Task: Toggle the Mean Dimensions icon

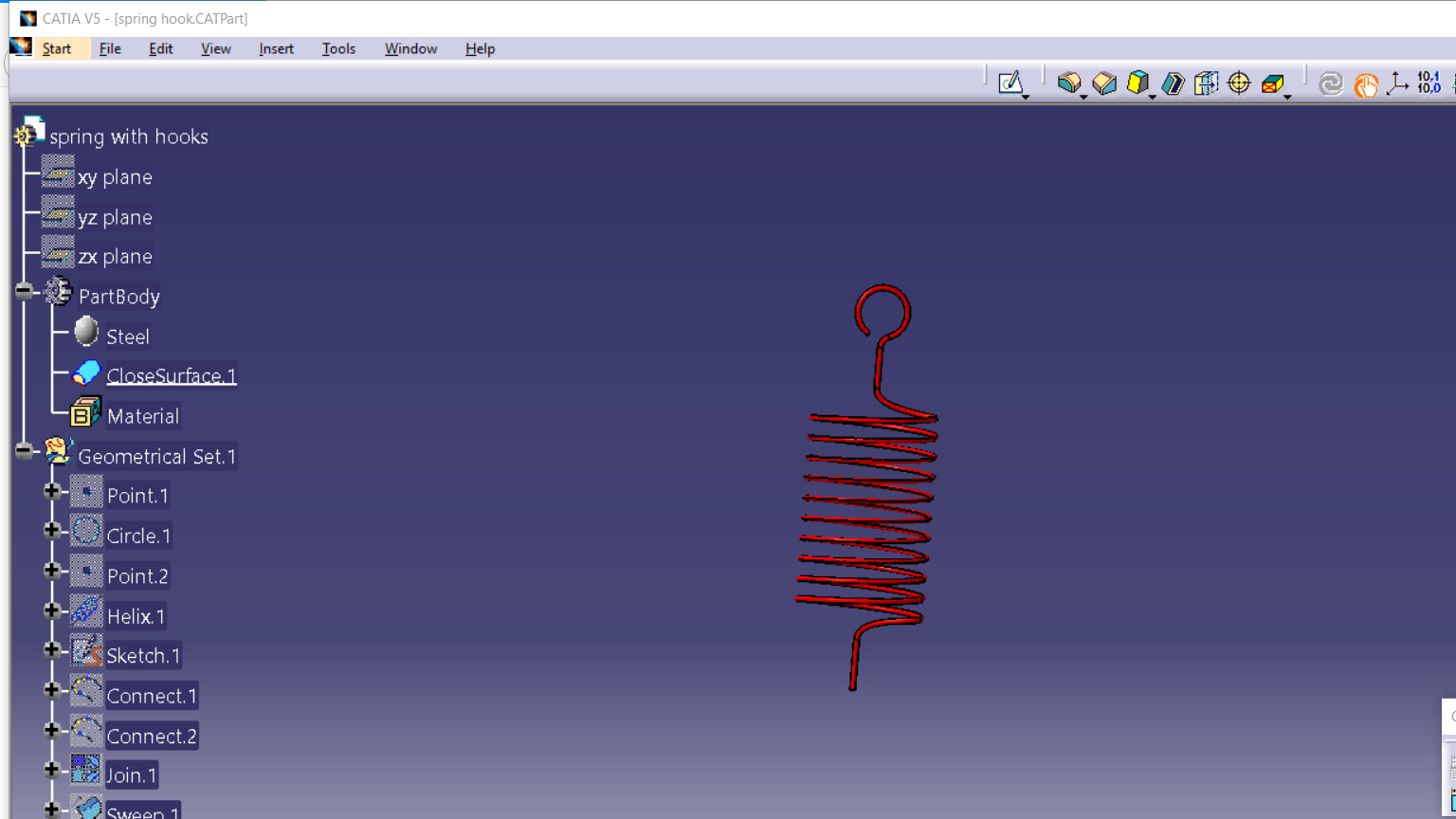Action: coord(1429,82)
